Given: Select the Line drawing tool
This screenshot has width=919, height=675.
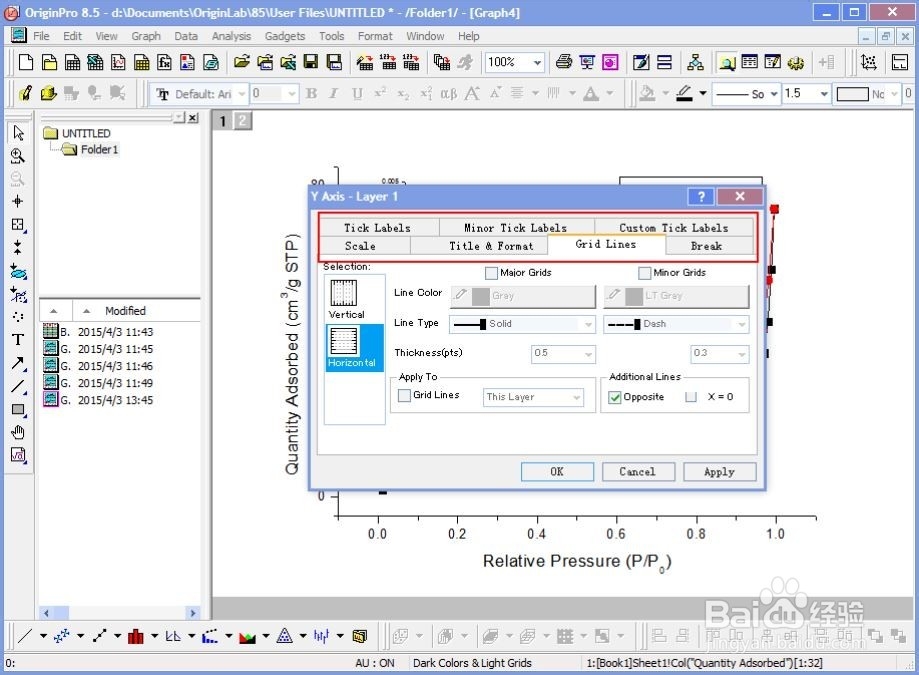Looking at the screenshot, I should pos(18,386).
